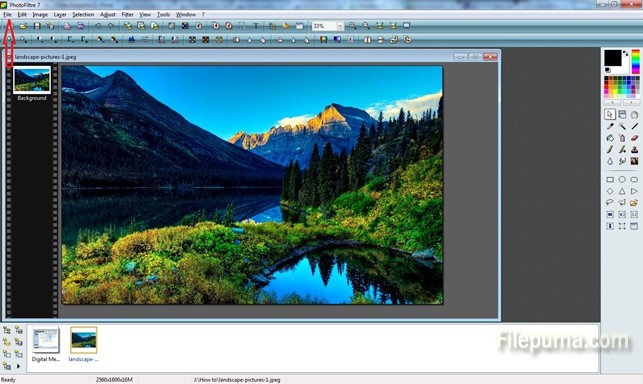The image size is (643, 384).
Task: Select the Magic wand tool
Action: [622, 126]
